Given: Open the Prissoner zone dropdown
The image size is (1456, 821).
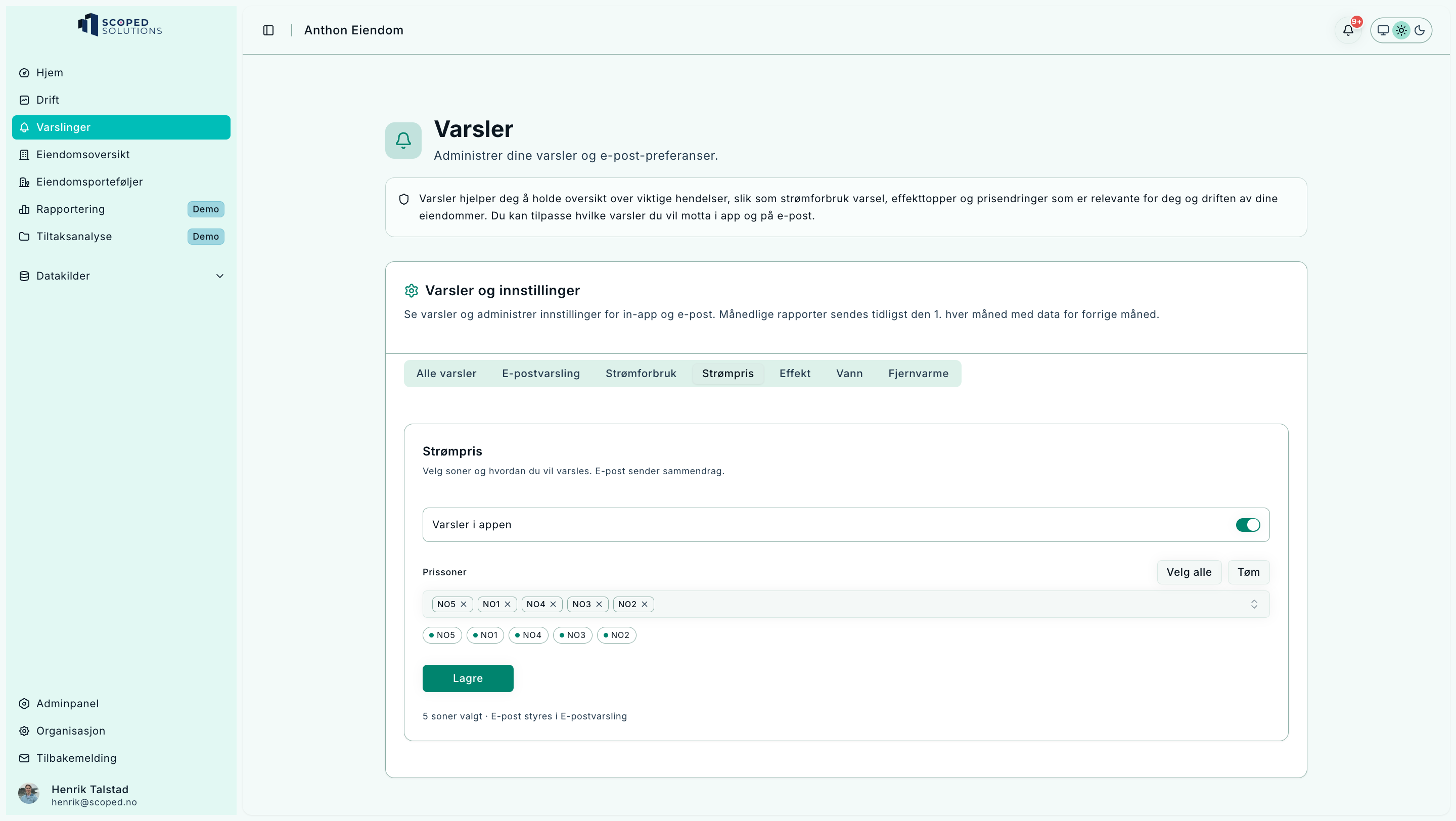Looking at the screenshot, I should tap(1254, 604).
